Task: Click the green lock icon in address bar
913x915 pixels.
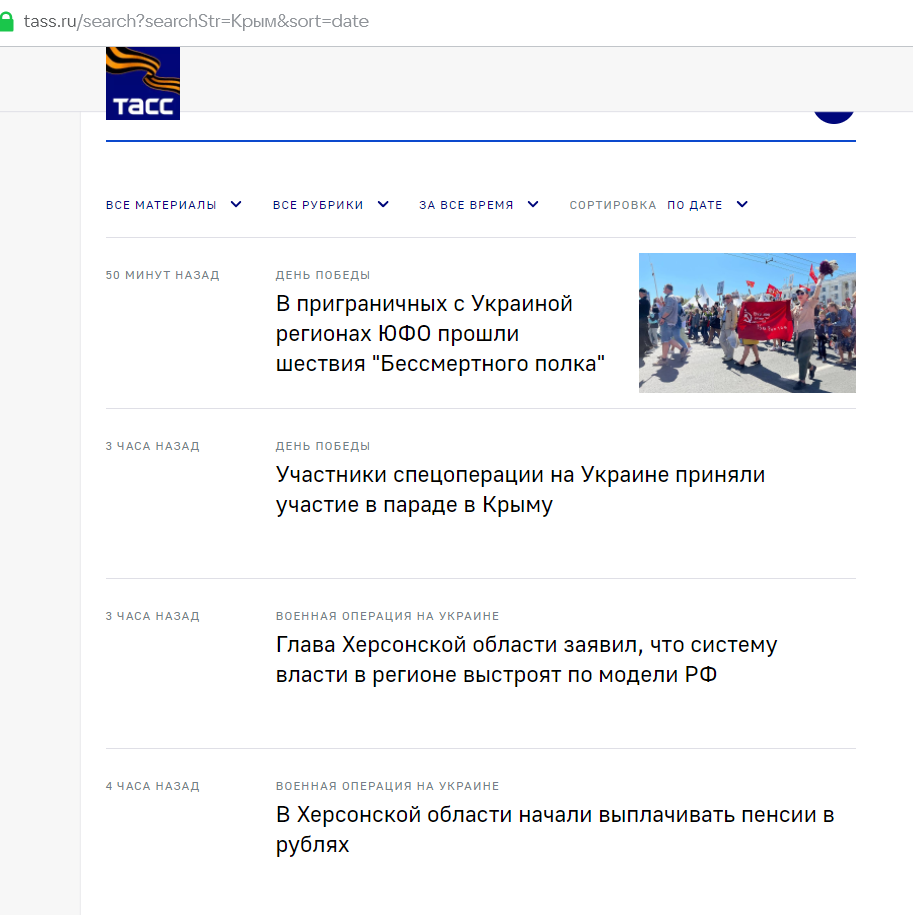Action: 6,22
